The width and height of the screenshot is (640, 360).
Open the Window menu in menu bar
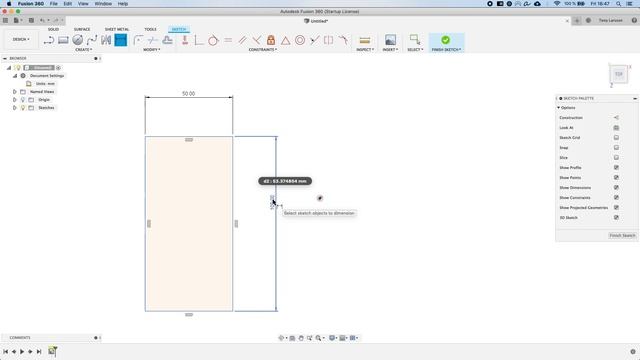(103, 4)
